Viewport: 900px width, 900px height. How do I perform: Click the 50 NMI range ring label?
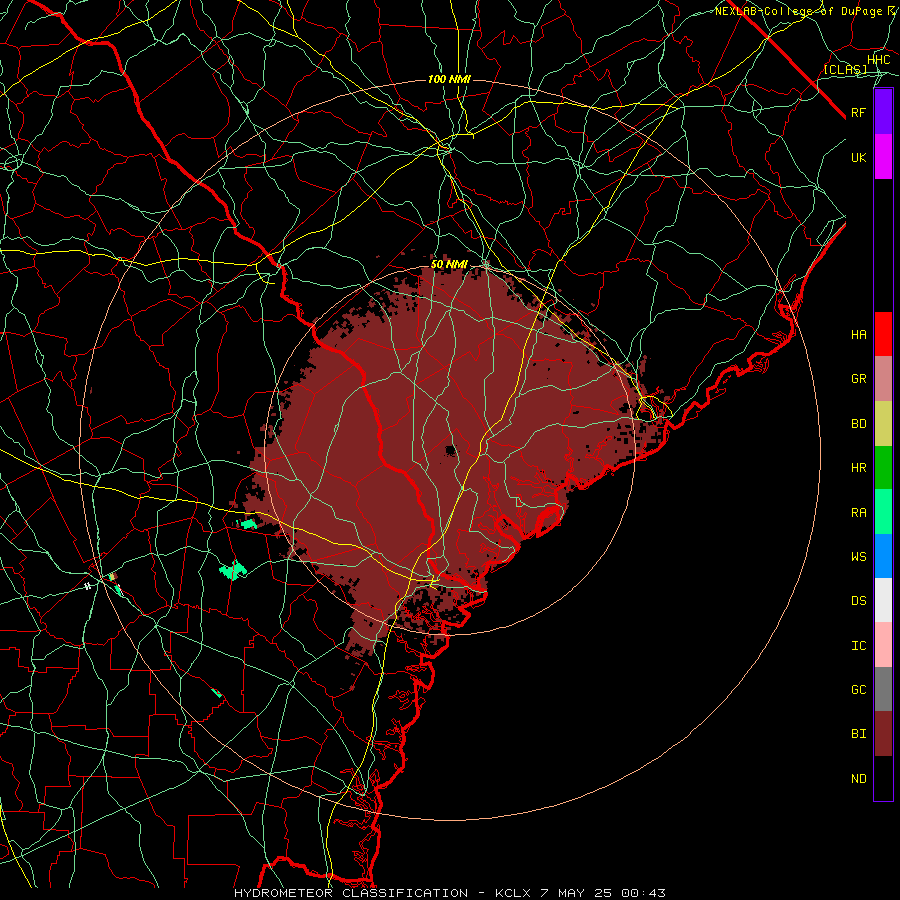pos(449,265)
